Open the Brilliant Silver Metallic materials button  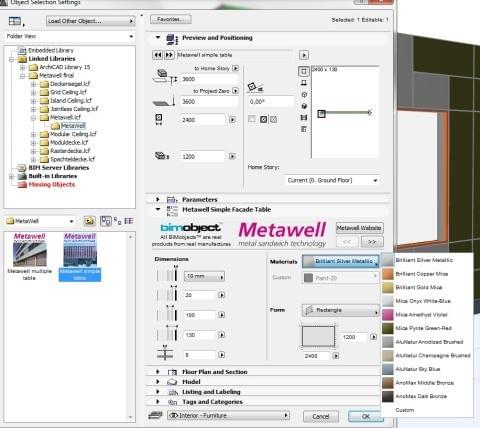click(341, 261)
